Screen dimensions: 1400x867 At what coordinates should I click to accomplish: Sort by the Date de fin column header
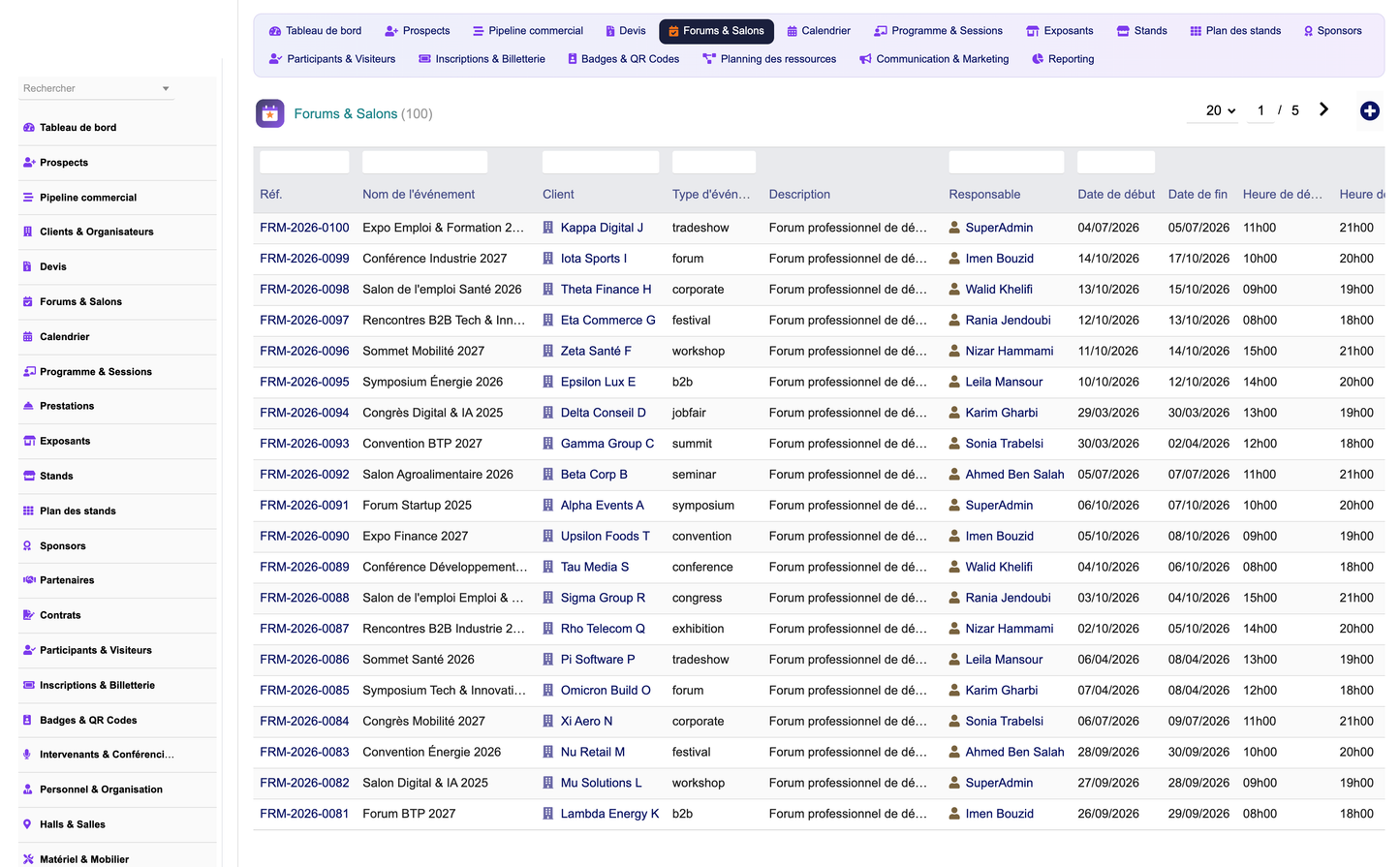pyautogui.click(x=1198, y=195)
